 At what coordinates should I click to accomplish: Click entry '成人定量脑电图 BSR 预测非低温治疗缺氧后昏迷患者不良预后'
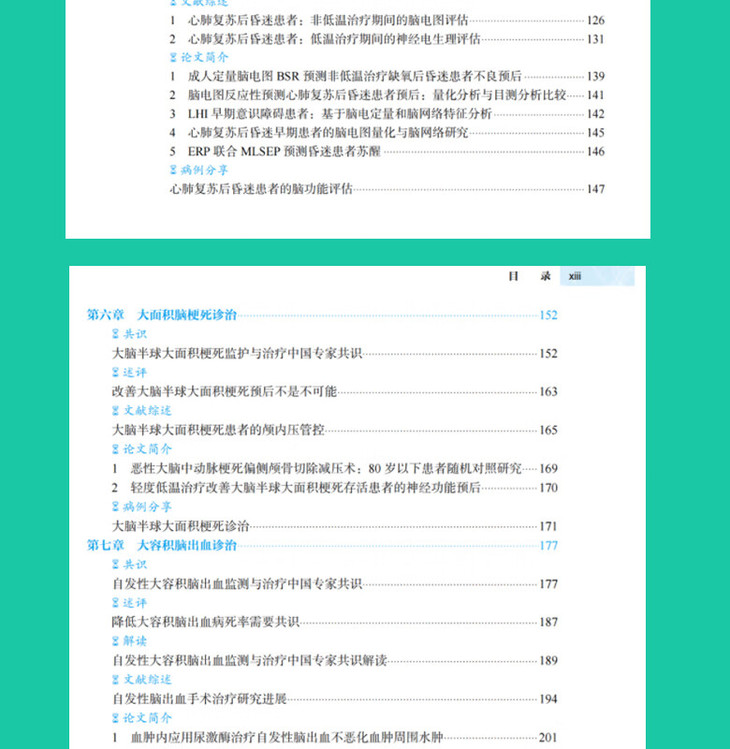[x=354, y=76]
